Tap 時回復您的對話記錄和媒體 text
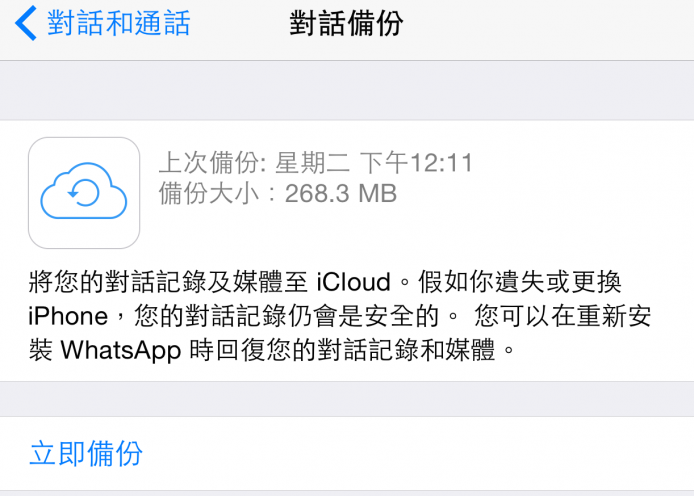This screenshot has height=496, width=694. point(357,351)
